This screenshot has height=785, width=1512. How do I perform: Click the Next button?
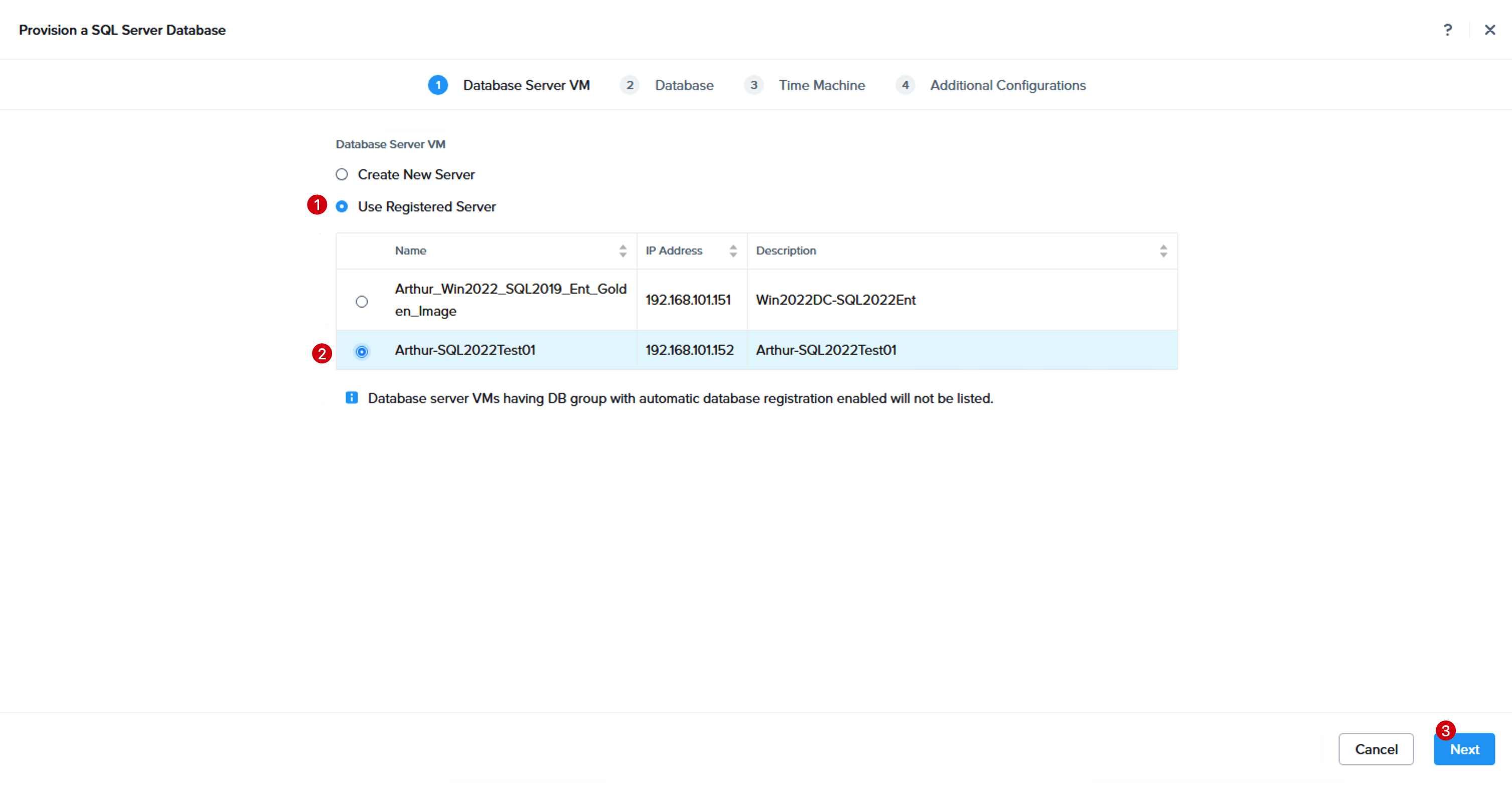pyautogui.click(x=1464, y=749)
